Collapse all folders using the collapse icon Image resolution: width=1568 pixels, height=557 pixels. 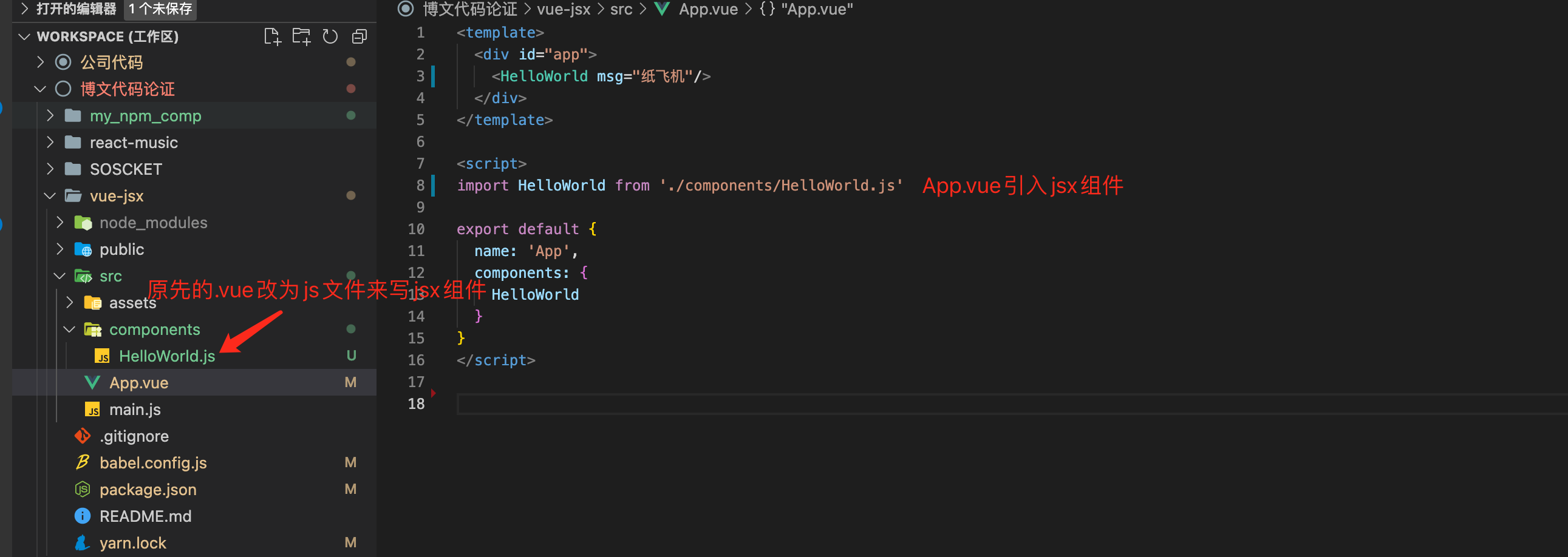click(359, 36)
